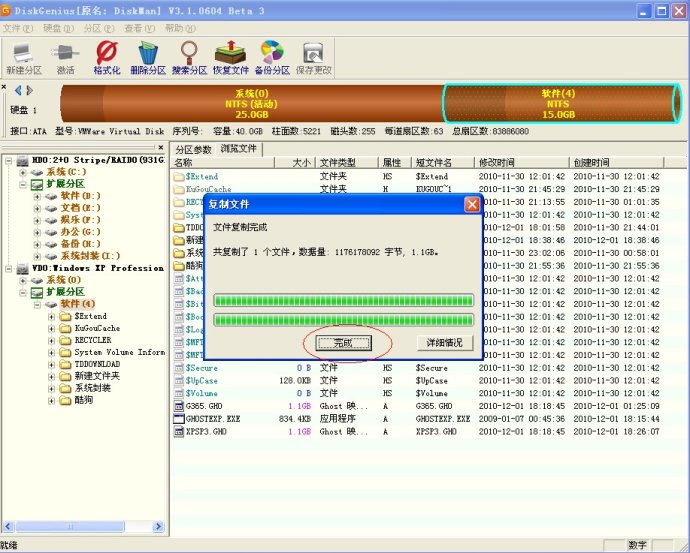Image resolution: width=690 pixels, height=553 pixels.
Task: Click the 备份分区 color wheel icon
Action: (x=272, y=59)
